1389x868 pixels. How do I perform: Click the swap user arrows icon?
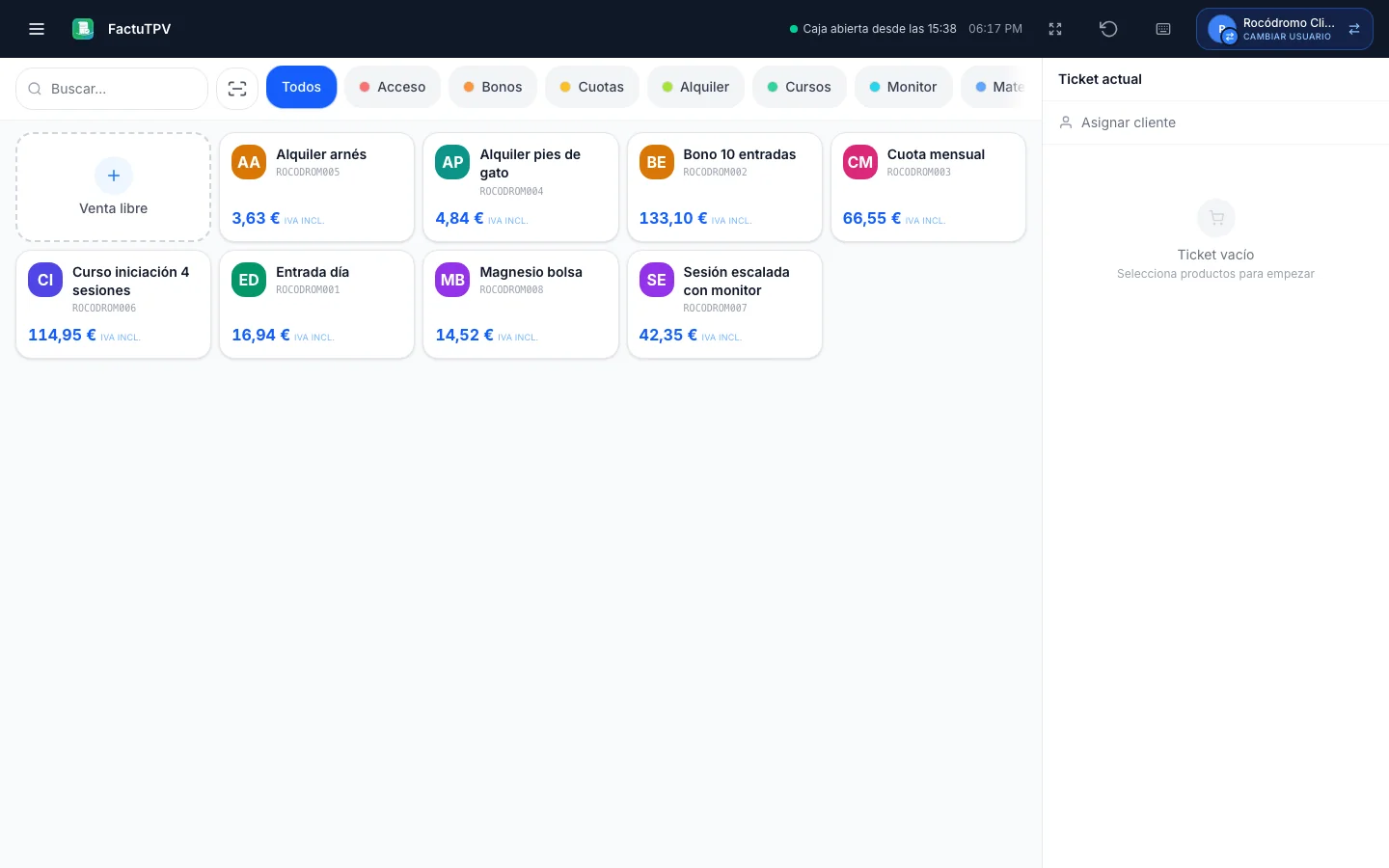pos(1354,29)
